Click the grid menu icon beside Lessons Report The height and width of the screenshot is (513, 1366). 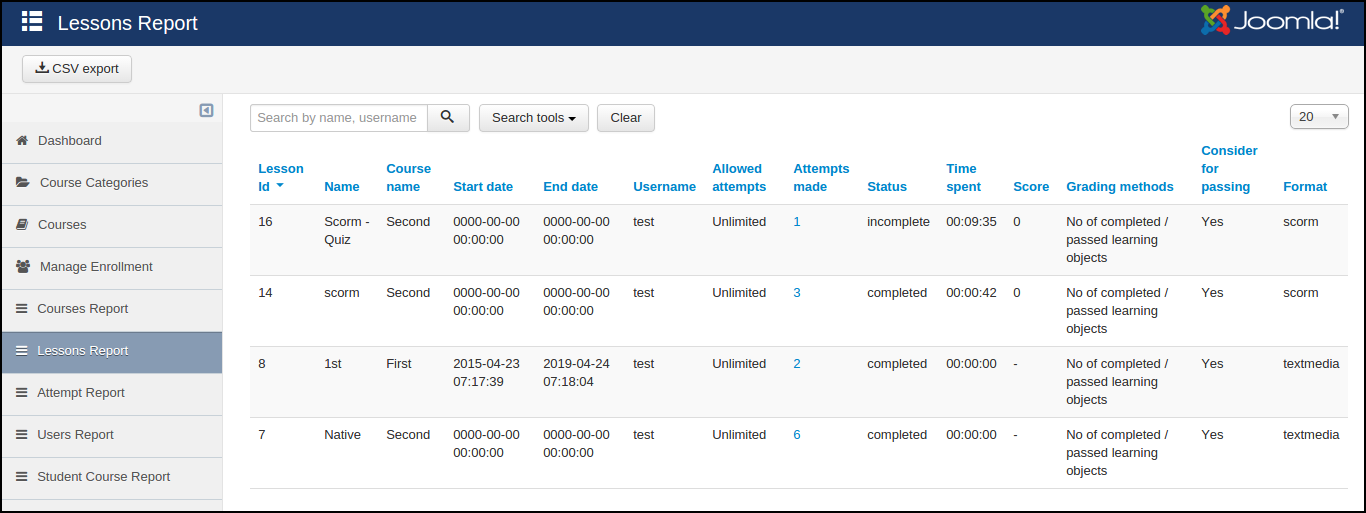pyautogui.click(x=32, y=22)
